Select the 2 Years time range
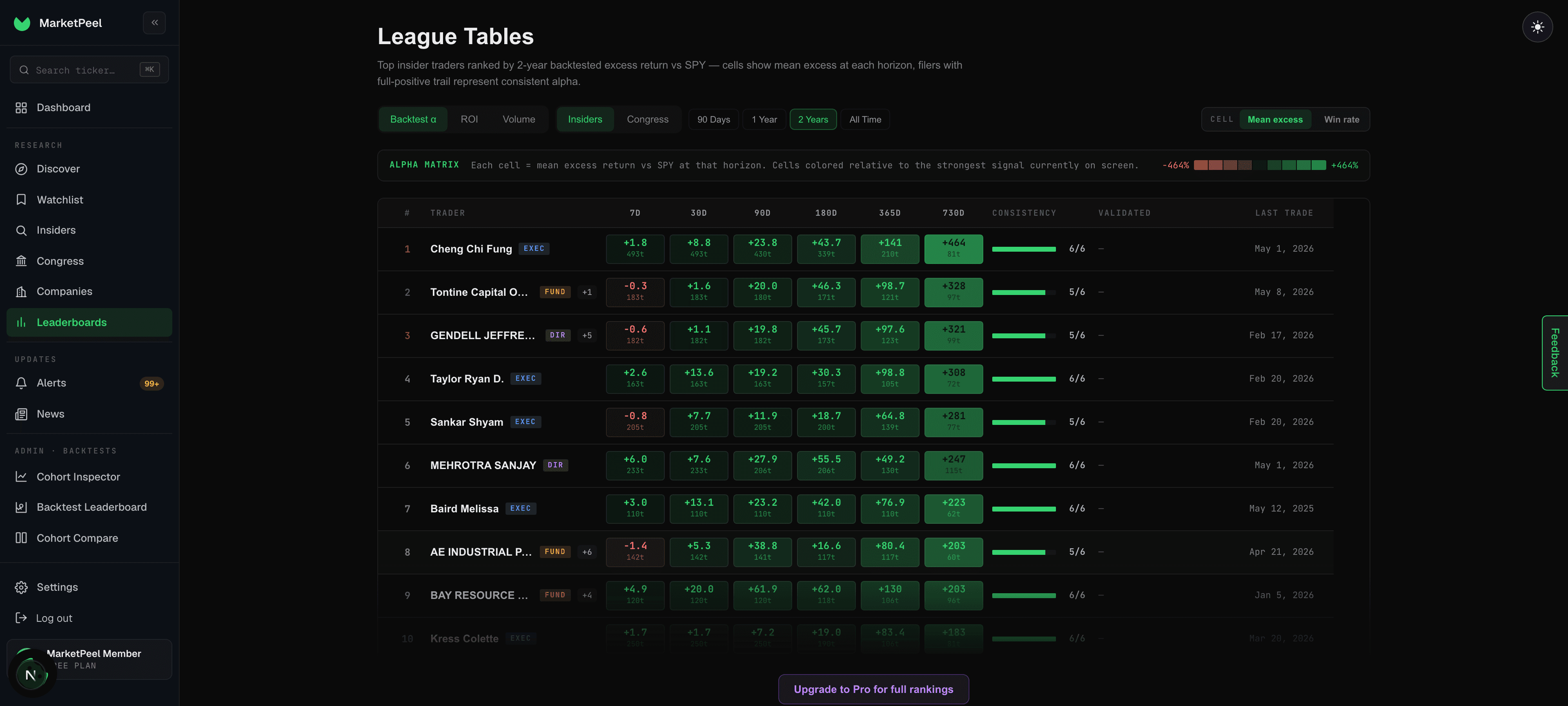The height and width of the screenshot is (706, 1568). [813, 119]
